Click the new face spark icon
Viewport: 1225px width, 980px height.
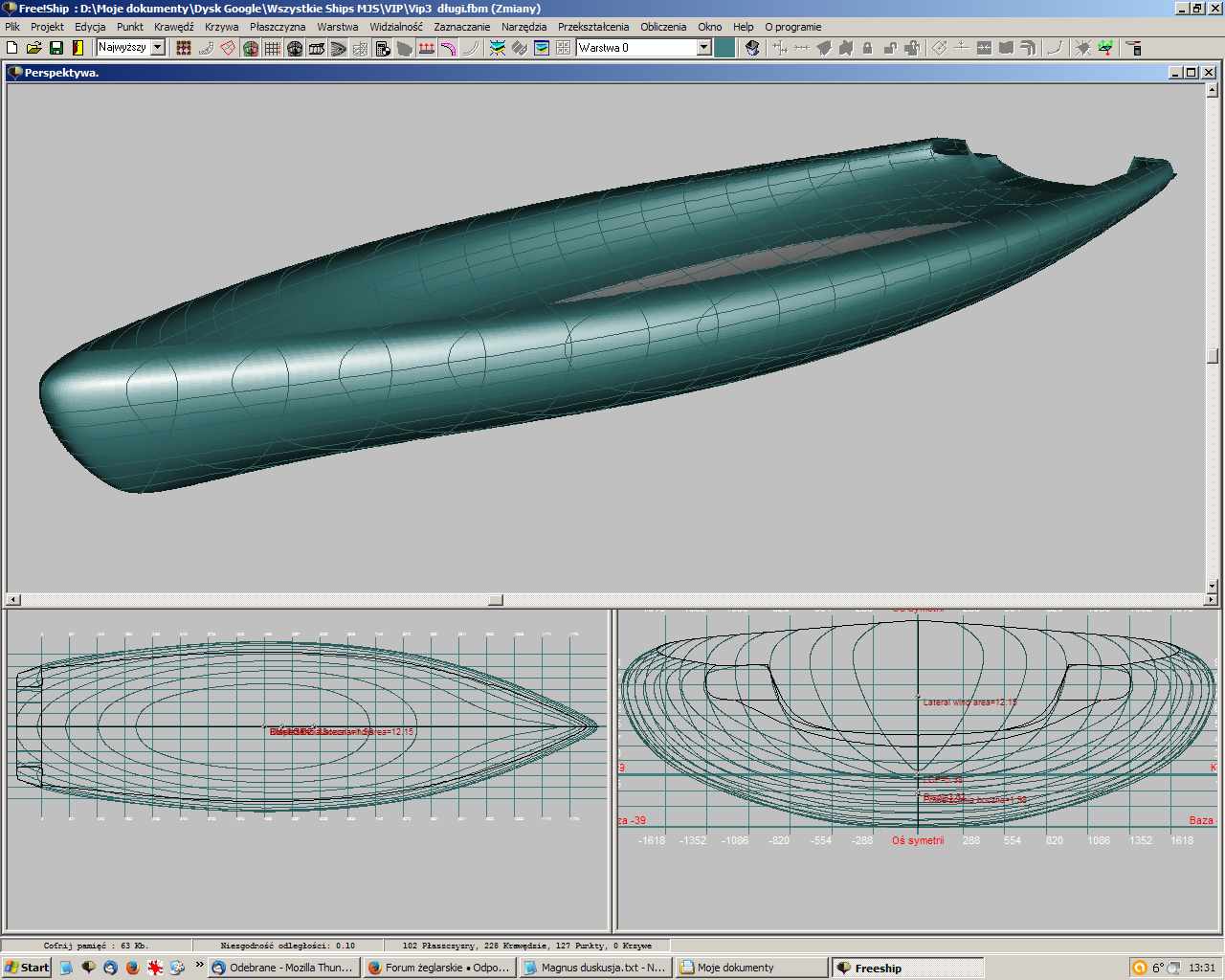click(x=1082, y=48)
